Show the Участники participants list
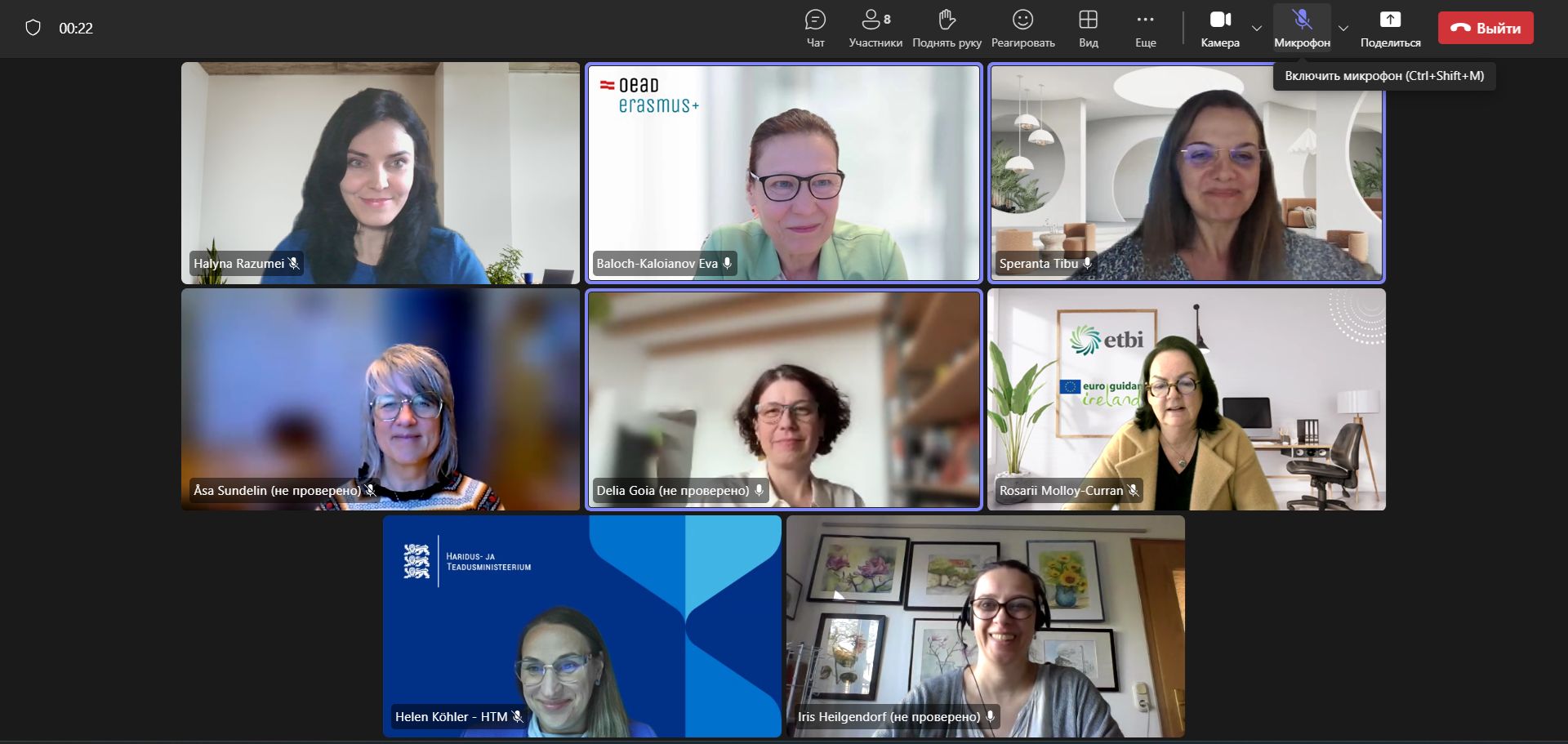This screenshot has height=744, width=1568. pos(875,28)
